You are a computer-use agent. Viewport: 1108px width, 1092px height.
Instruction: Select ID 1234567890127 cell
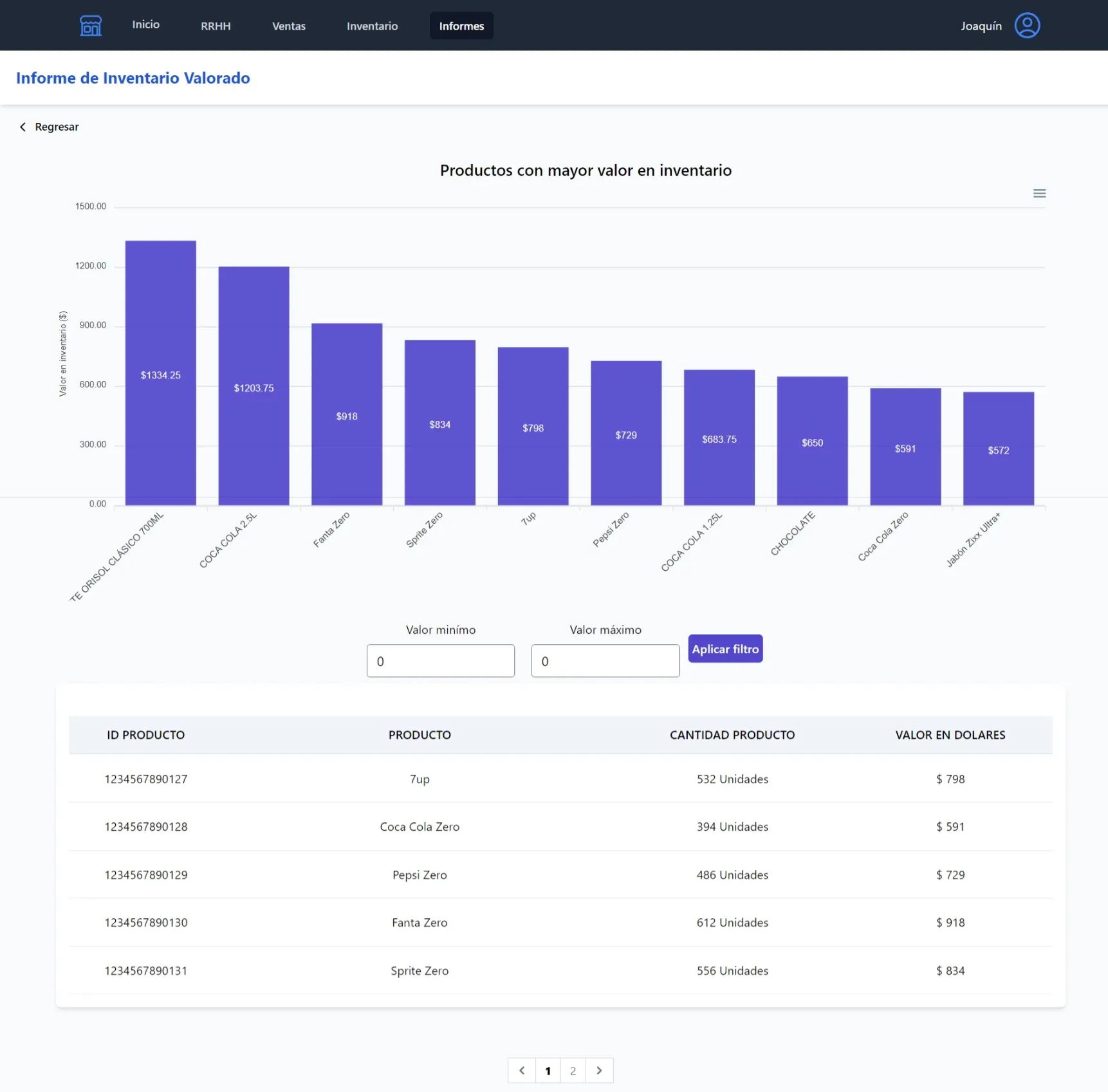pos(146,779)
